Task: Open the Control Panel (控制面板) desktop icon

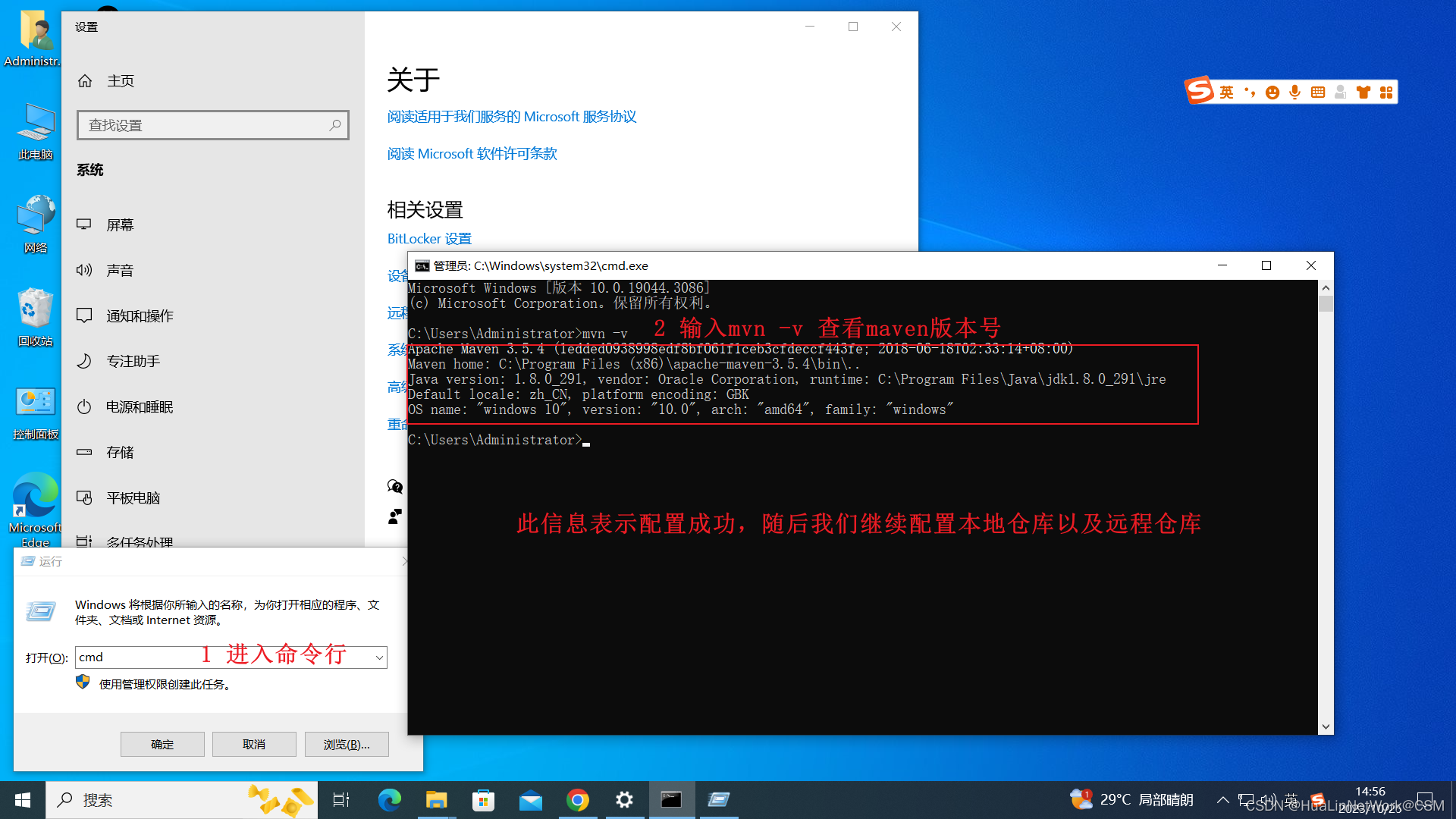Action: pos(35,413)
